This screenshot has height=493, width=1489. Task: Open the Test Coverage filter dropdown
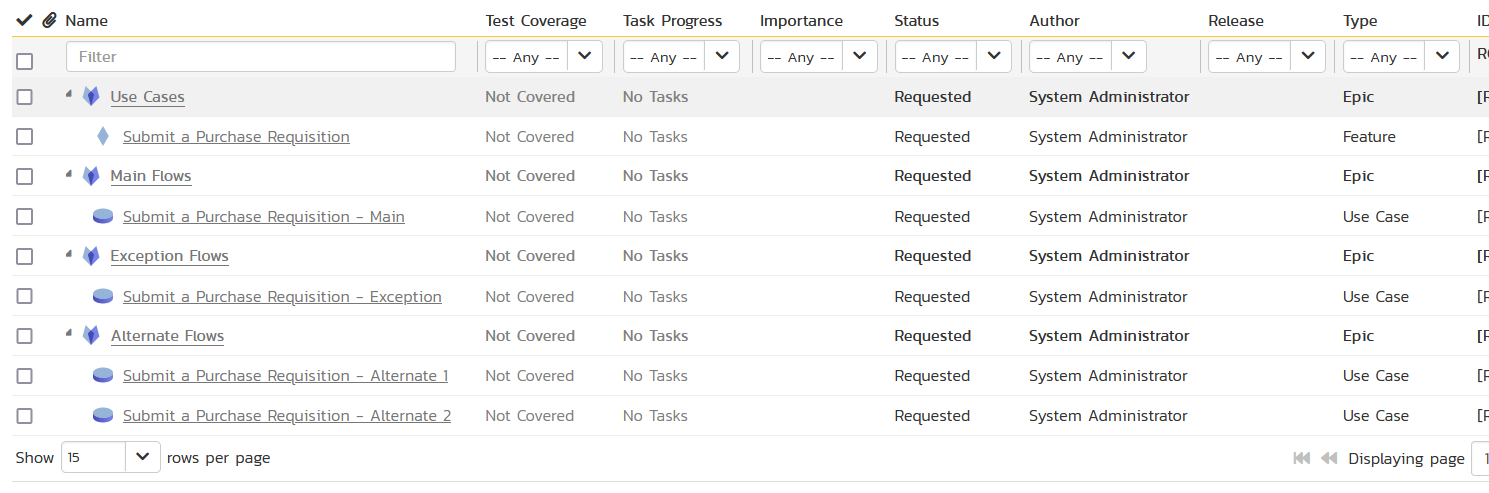pos(543,57)
